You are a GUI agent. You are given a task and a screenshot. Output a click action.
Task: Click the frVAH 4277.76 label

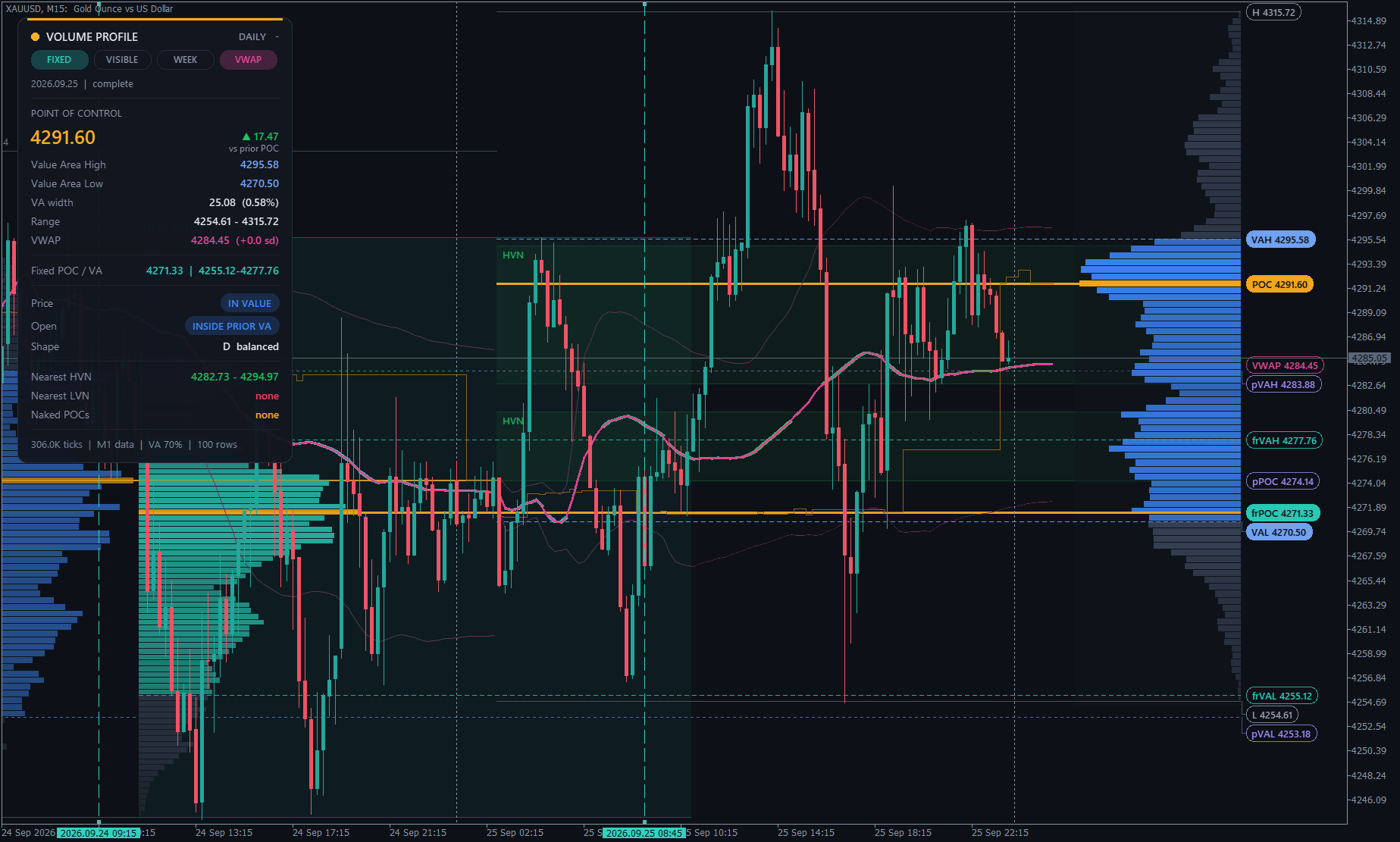(1284, 441)
